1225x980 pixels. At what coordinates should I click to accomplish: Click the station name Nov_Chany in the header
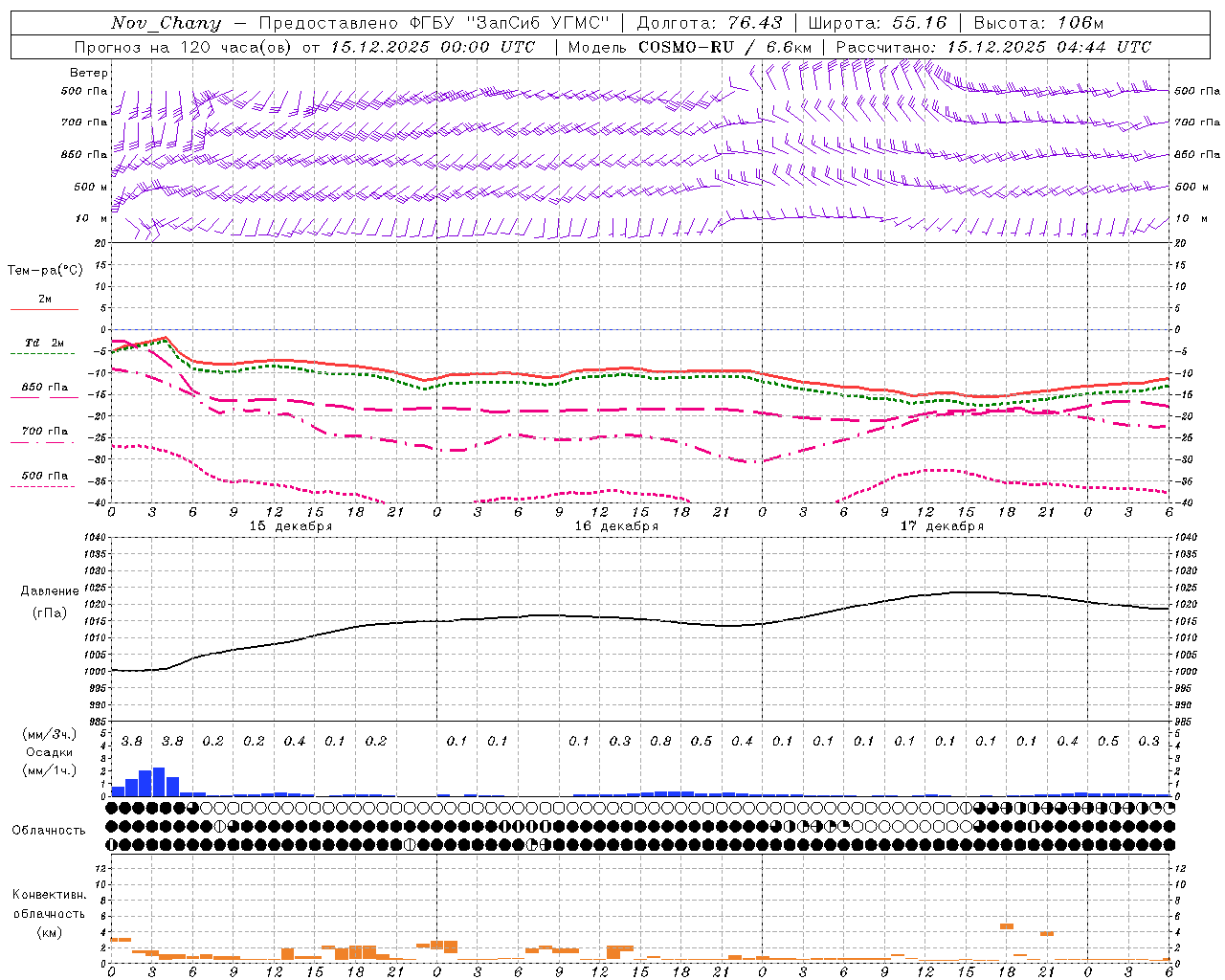click(x=166, y=23)
